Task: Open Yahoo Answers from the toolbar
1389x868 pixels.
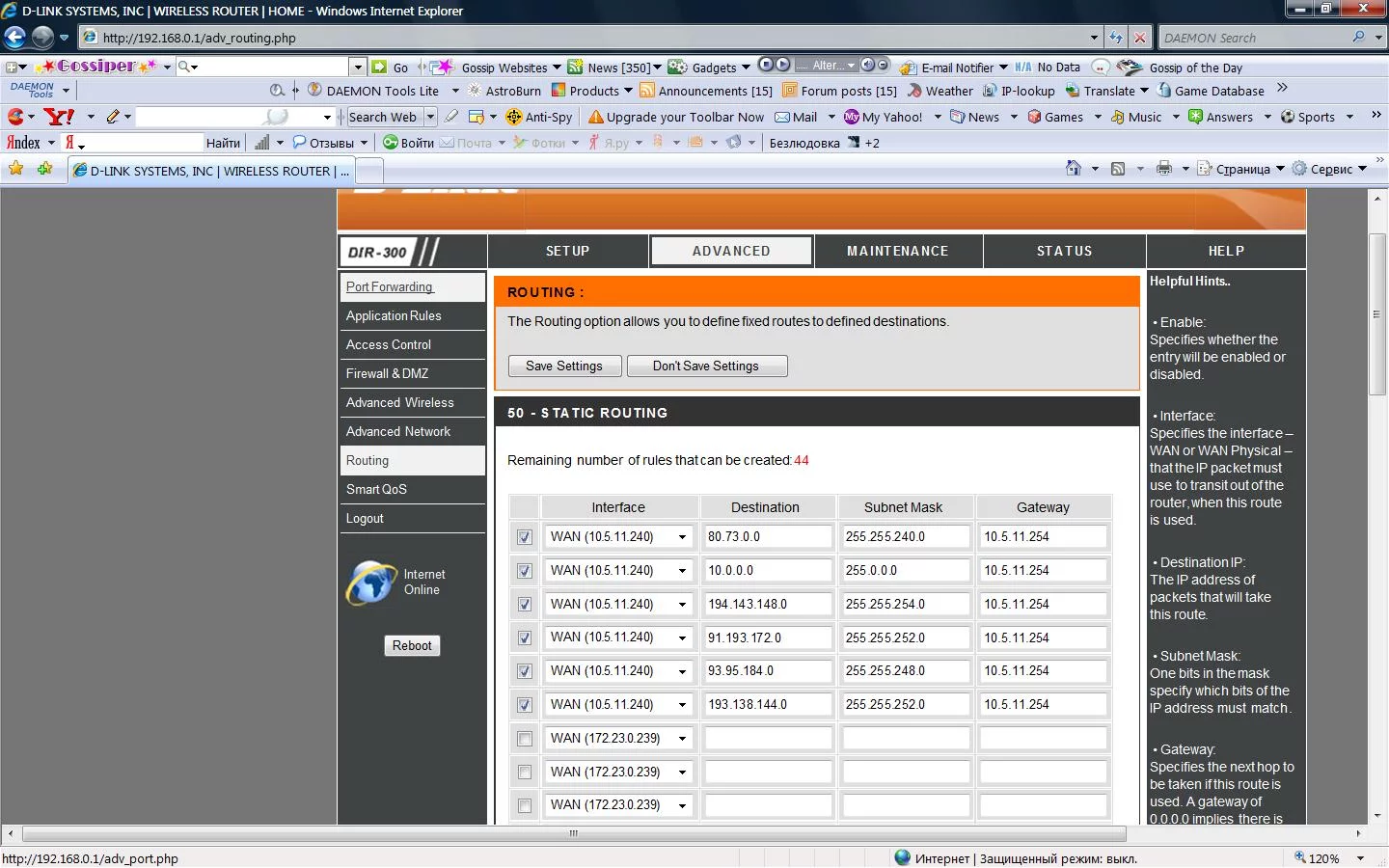Action: [1220, 117]
